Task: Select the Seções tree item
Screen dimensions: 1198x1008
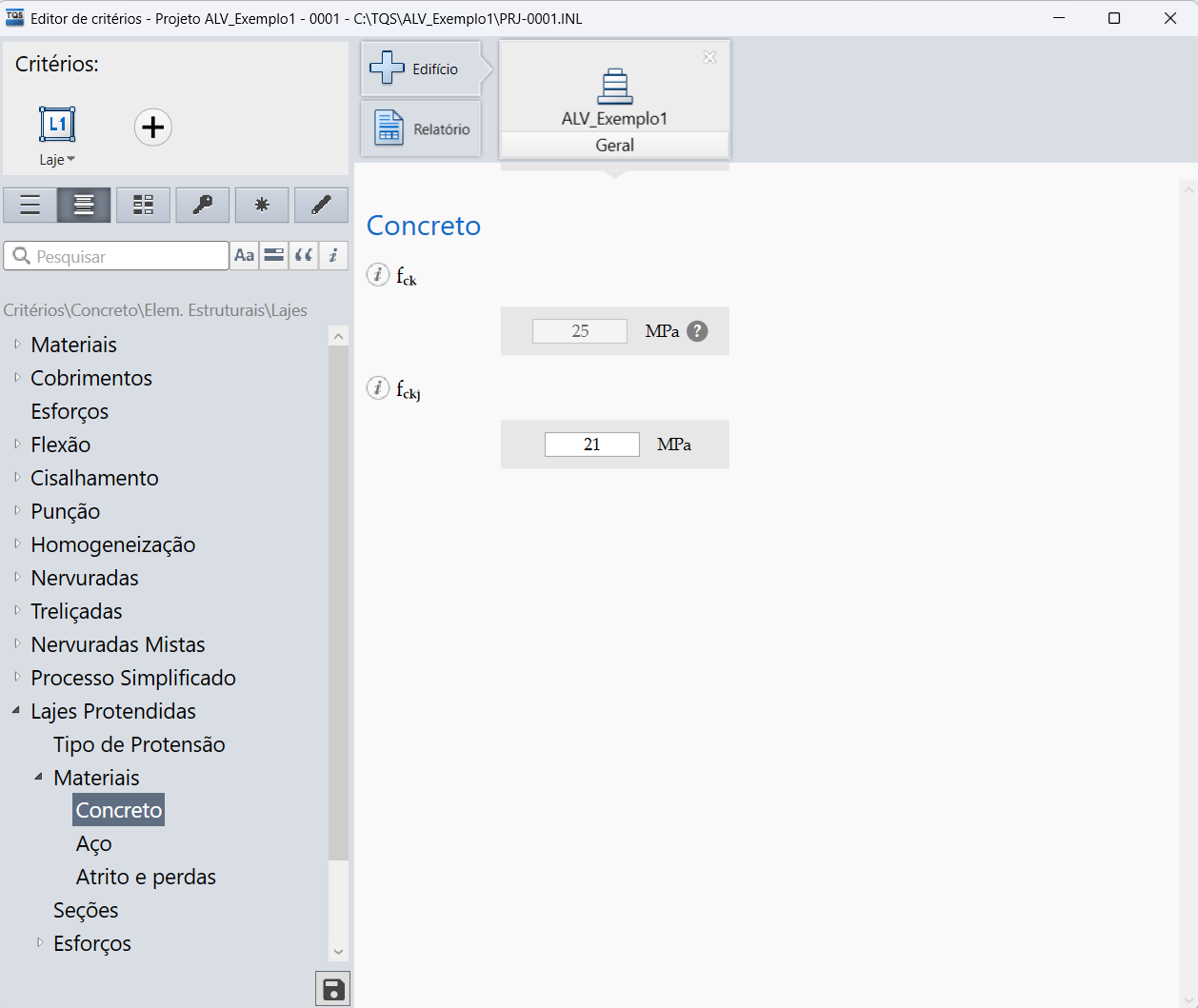Action: click(x=86, y=910)
